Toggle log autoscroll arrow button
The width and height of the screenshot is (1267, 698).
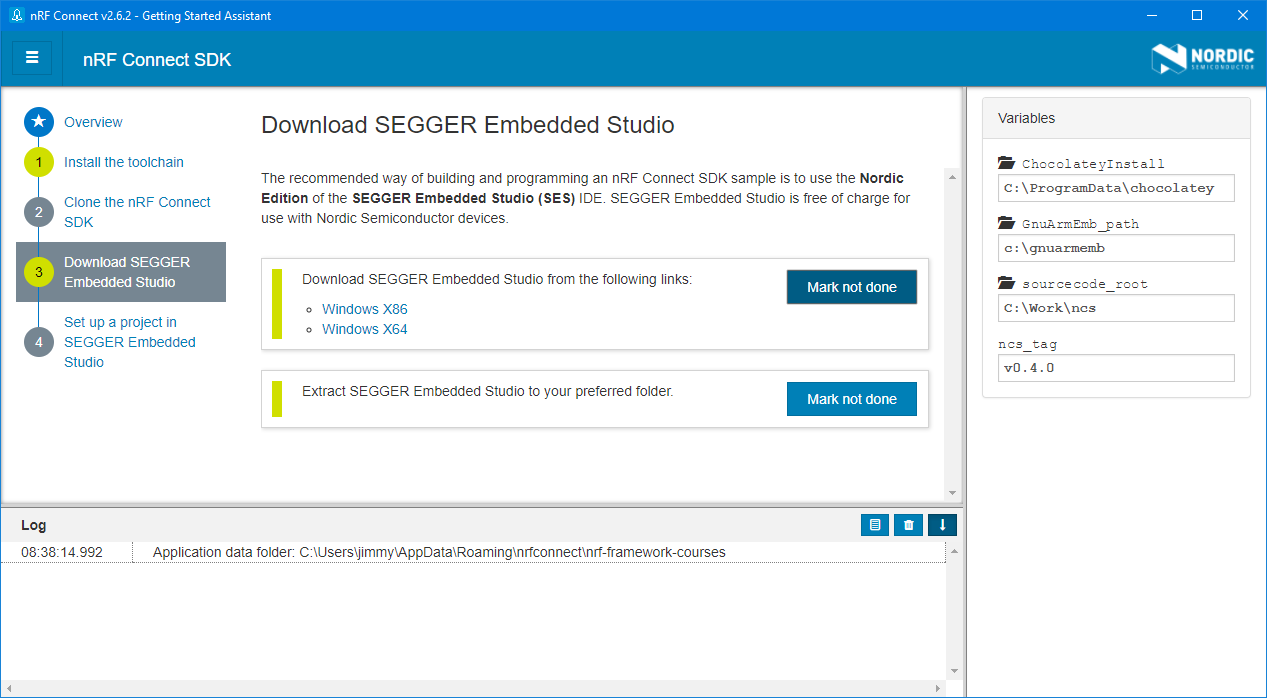[942, 525]
